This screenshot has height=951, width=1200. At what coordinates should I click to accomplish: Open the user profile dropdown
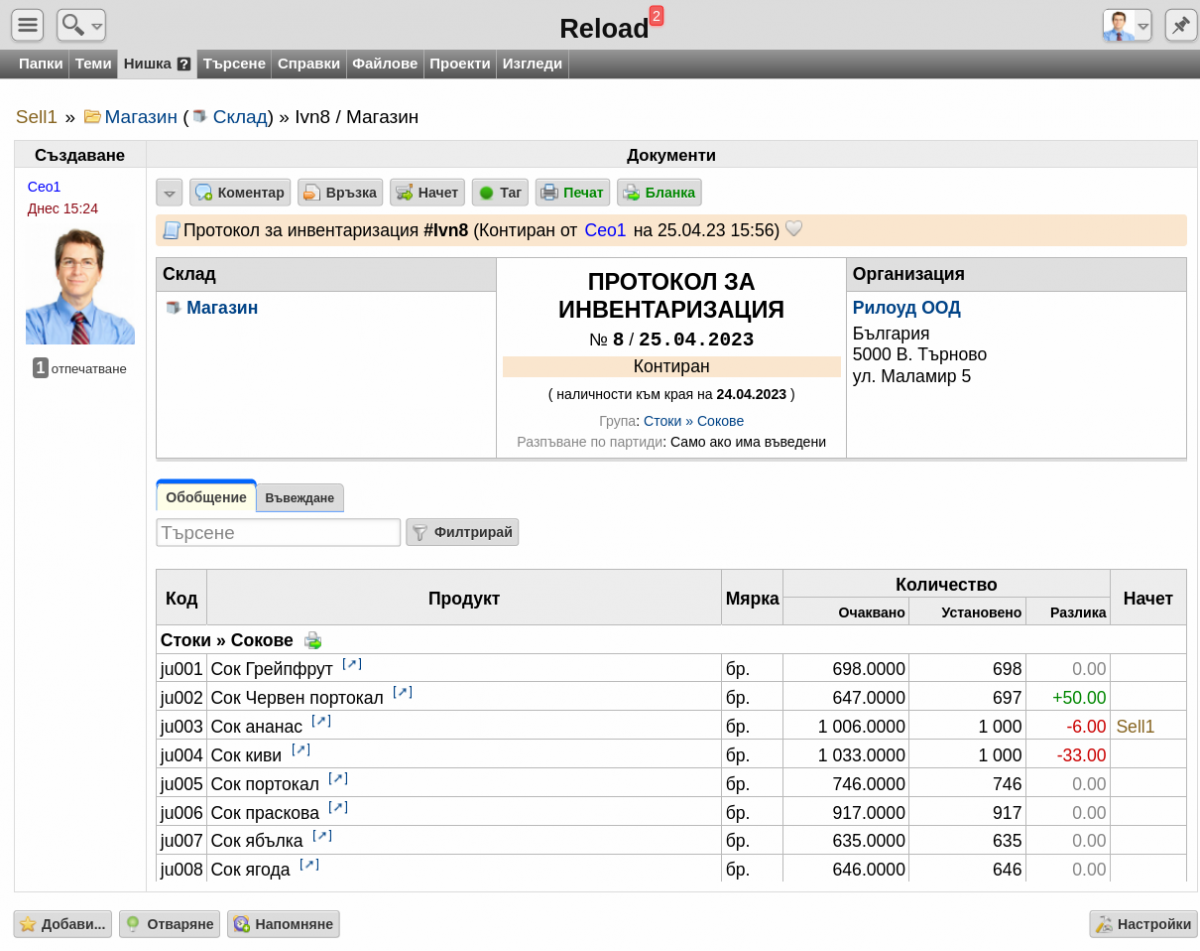[1127, 25]
